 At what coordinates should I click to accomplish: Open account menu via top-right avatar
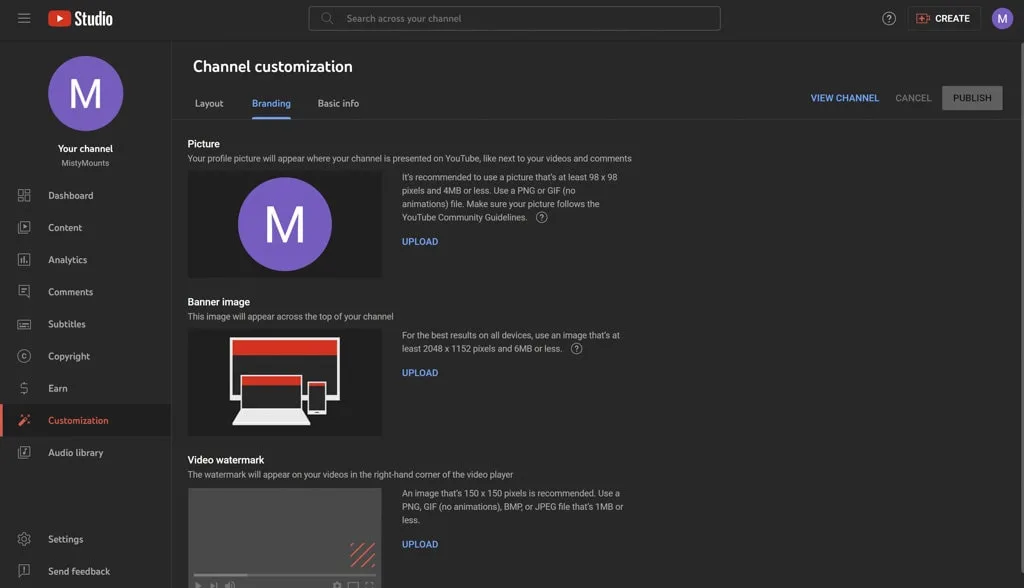1002,18
